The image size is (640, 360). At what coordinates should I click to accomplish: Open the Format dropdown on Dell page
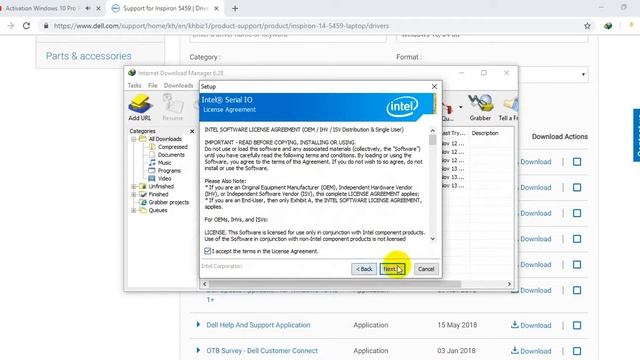pyautogui.click(x=583, y=74)
